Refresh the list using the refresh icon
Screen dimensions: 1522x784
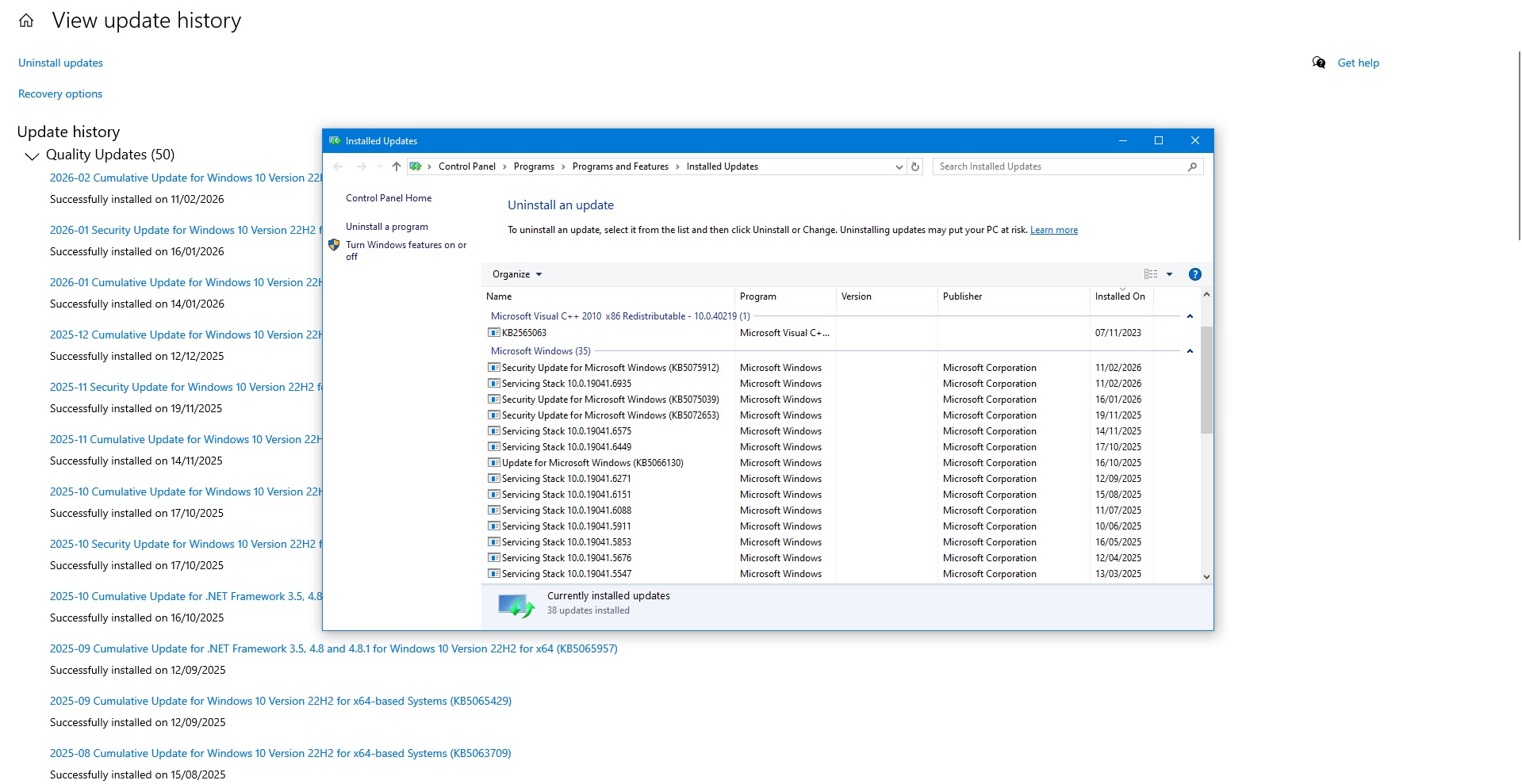915,166
